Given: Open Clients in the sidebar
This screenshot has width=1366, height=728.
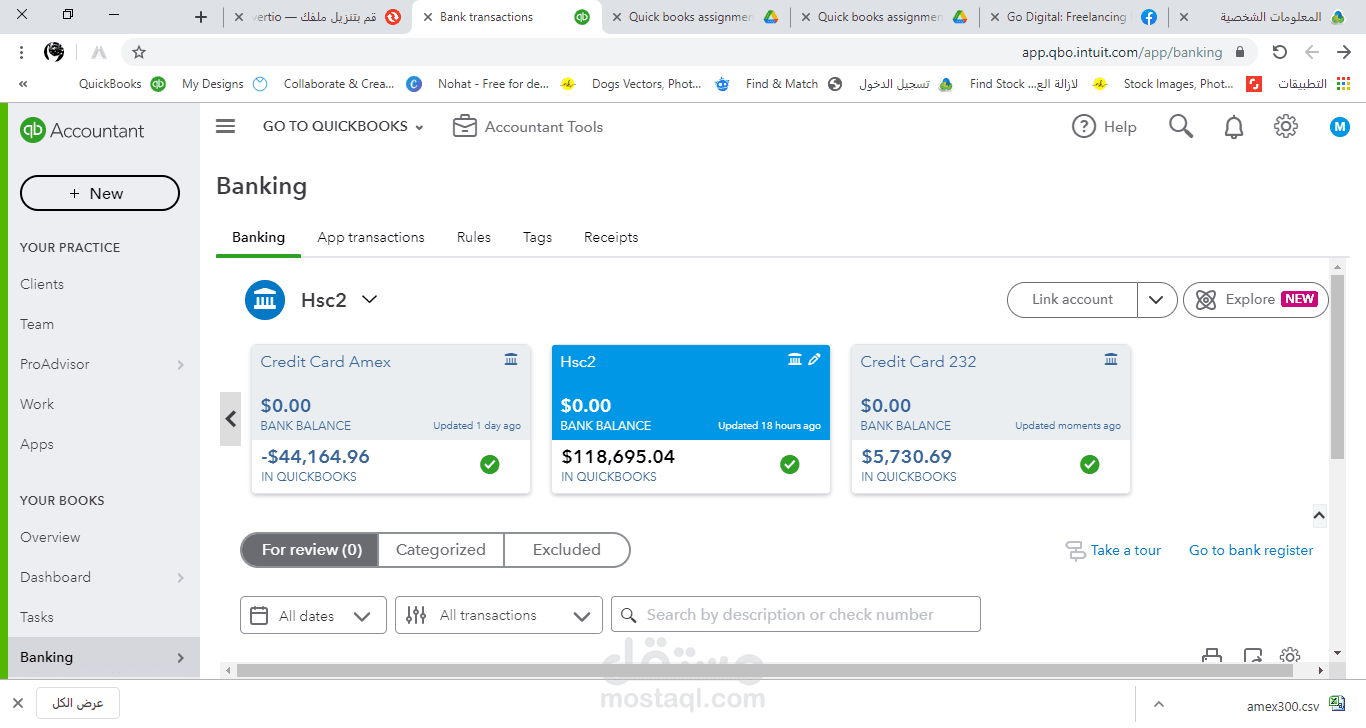Looking at the screenshot, I should tap(42, 285).
